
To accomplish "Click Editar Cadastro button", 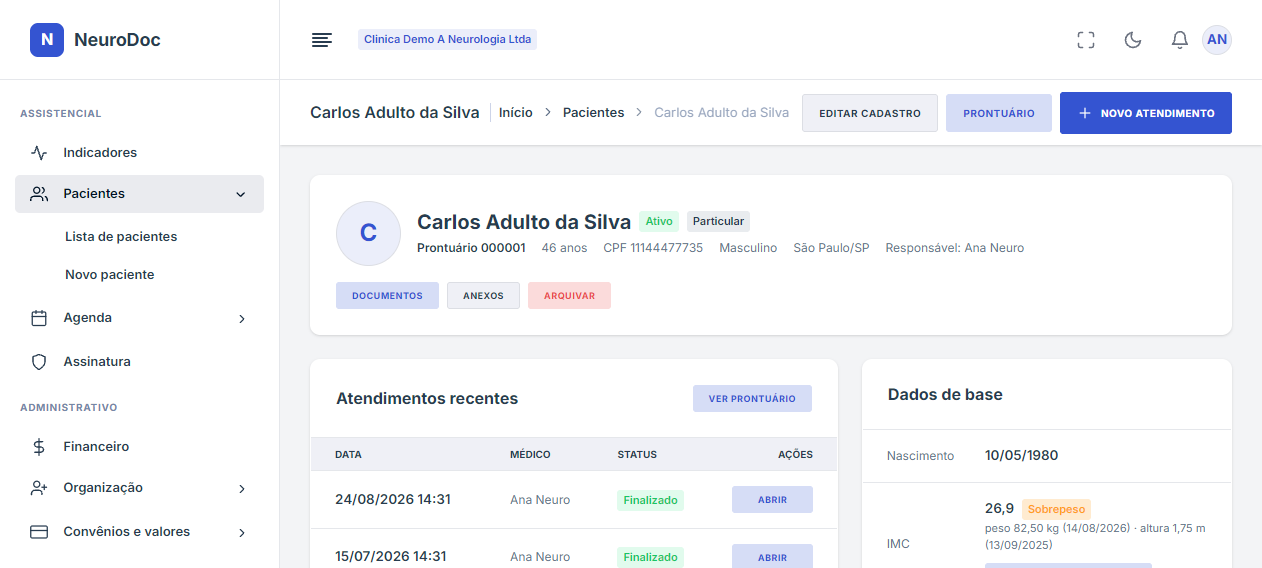I will (870, 113).
